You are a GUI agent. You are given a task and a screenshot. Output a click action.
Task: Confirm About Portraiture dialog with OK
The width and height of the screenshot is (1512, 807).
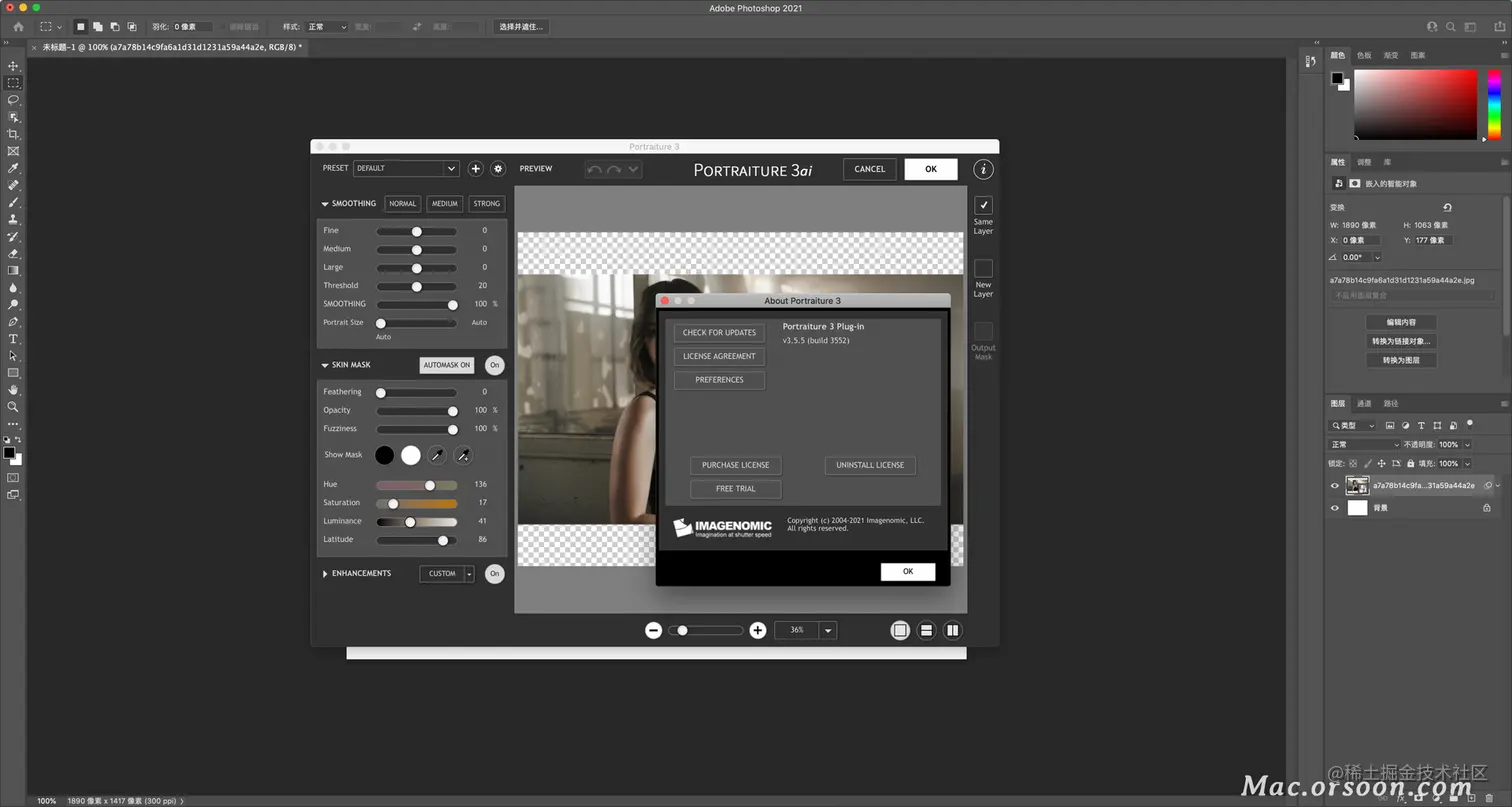[908, 572]
